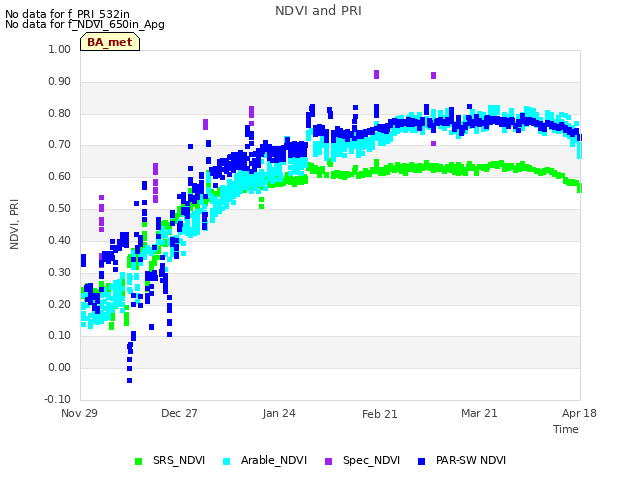The width and height of the screenshot is (640, 480).
Task: Click the 0.00 y-axis tick label
Action: coord(60,367)
